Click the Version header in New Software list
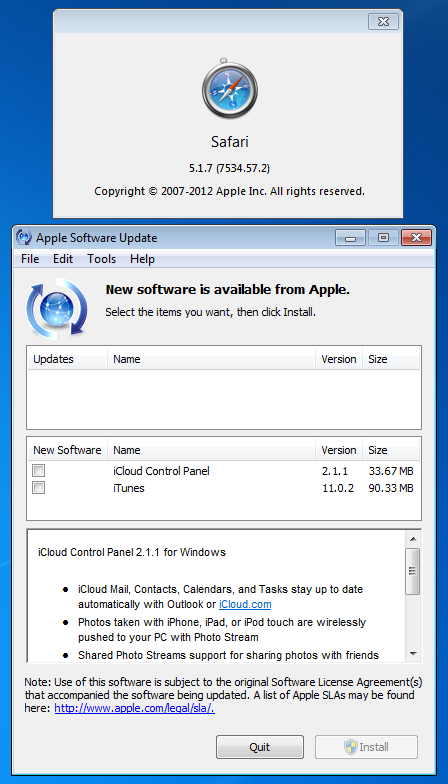 coord(339,450)
